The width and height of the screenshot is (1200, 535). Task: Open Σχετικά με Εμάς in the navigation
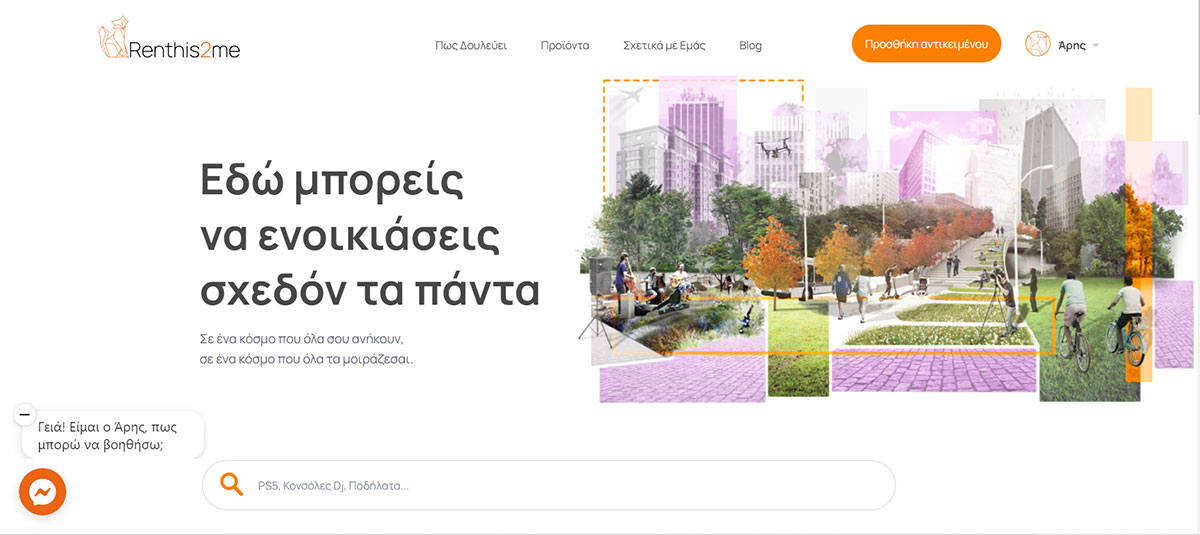[664, 45]
